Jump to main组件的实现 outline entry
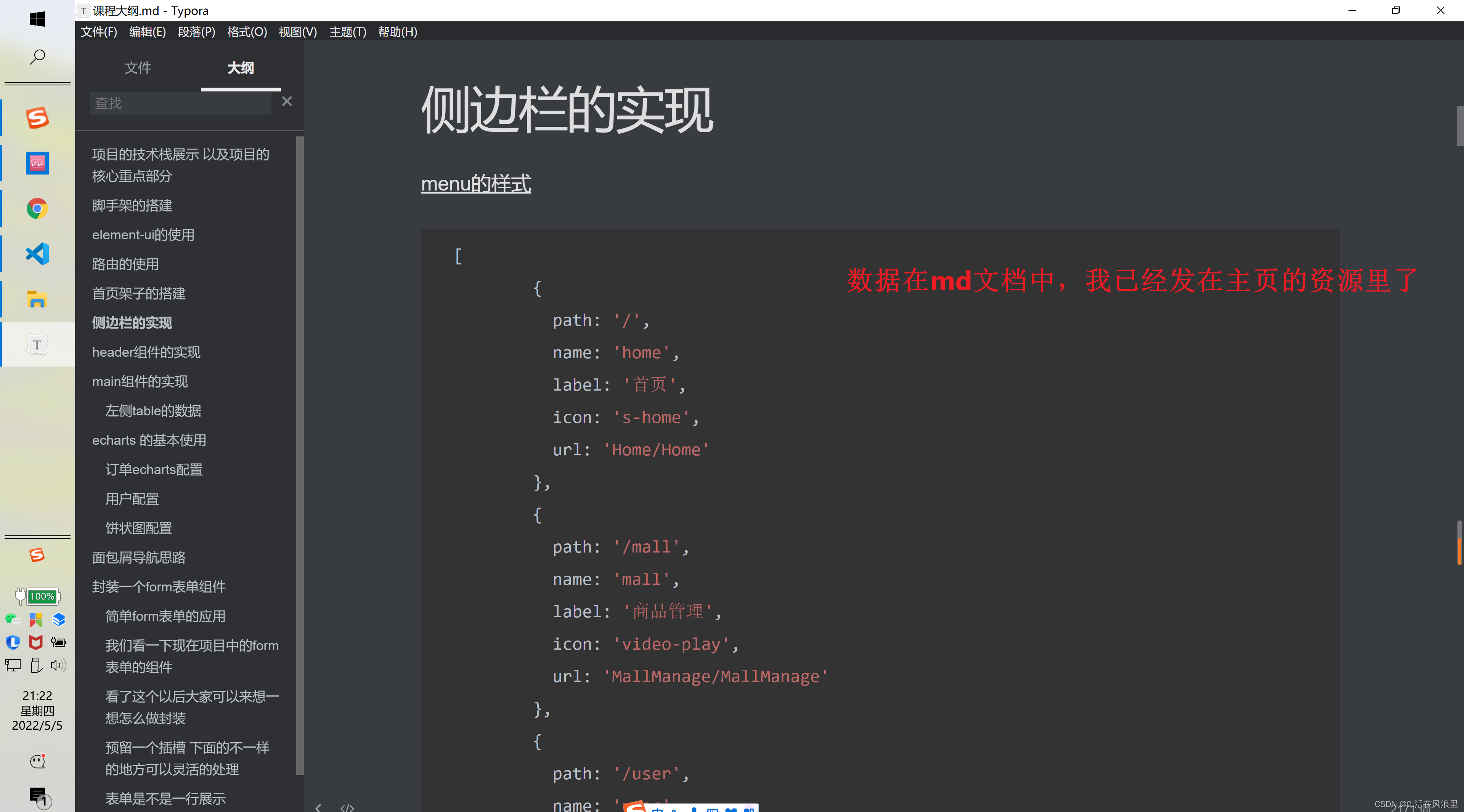 140,381
